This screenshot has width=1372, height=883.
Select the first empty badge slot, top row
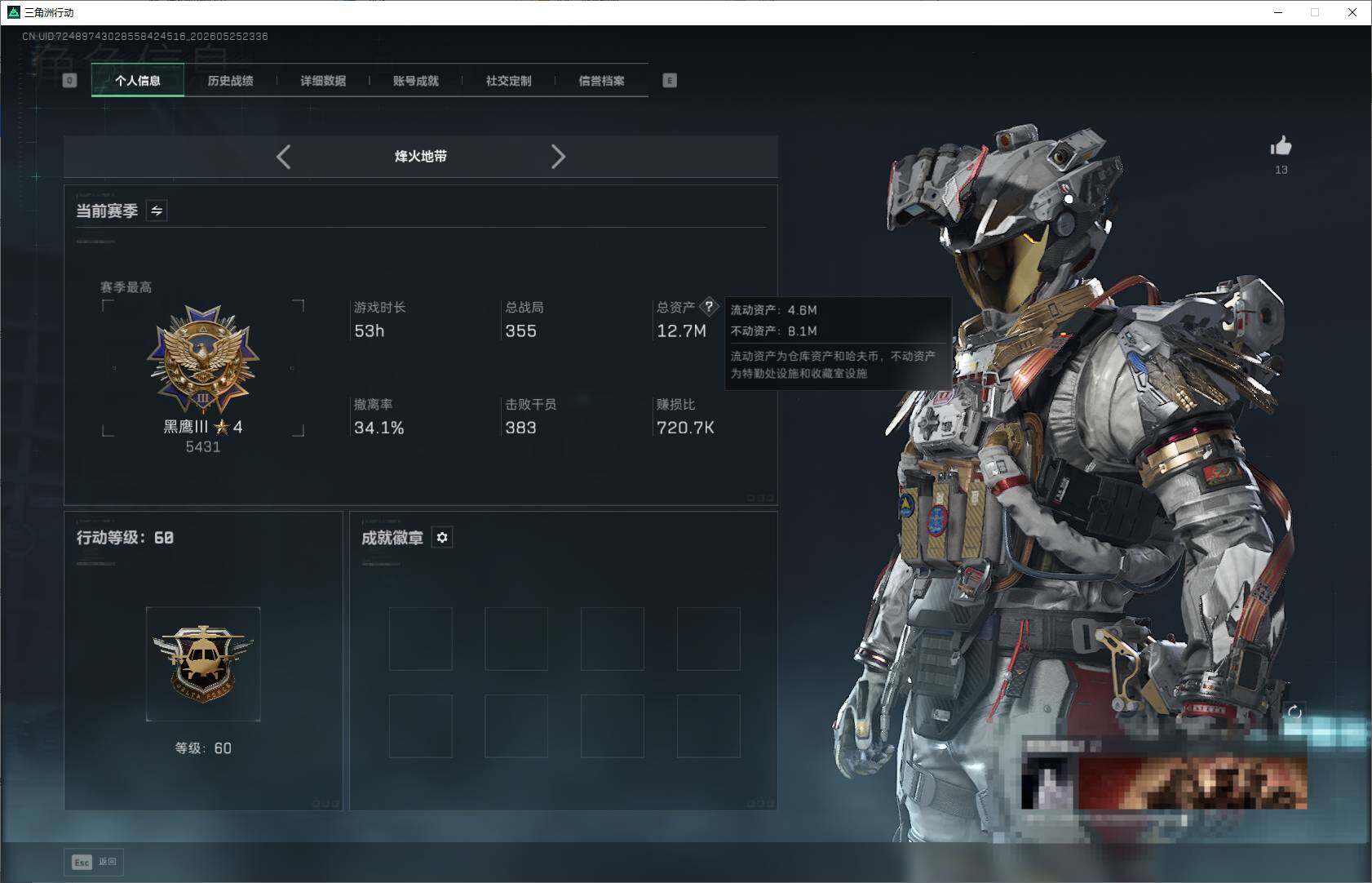[x=421, y=639]
